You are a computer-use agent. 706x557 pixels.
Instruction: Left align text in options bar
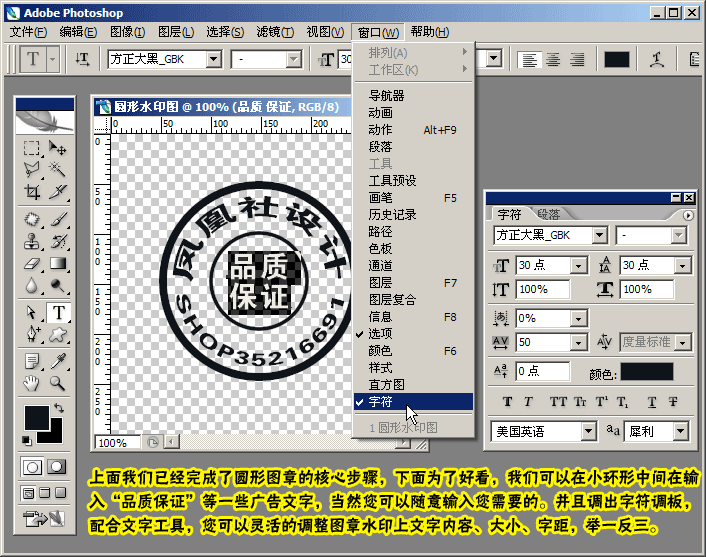pyautogui.click(x=530, y=59)
